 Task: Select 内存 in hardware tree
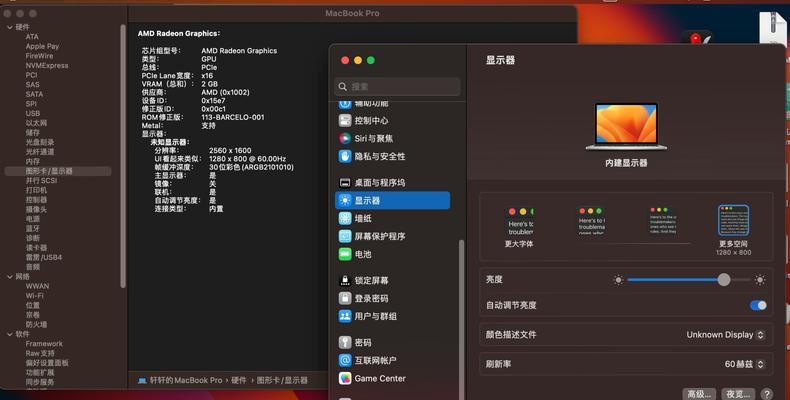click(x=33, y=161)
